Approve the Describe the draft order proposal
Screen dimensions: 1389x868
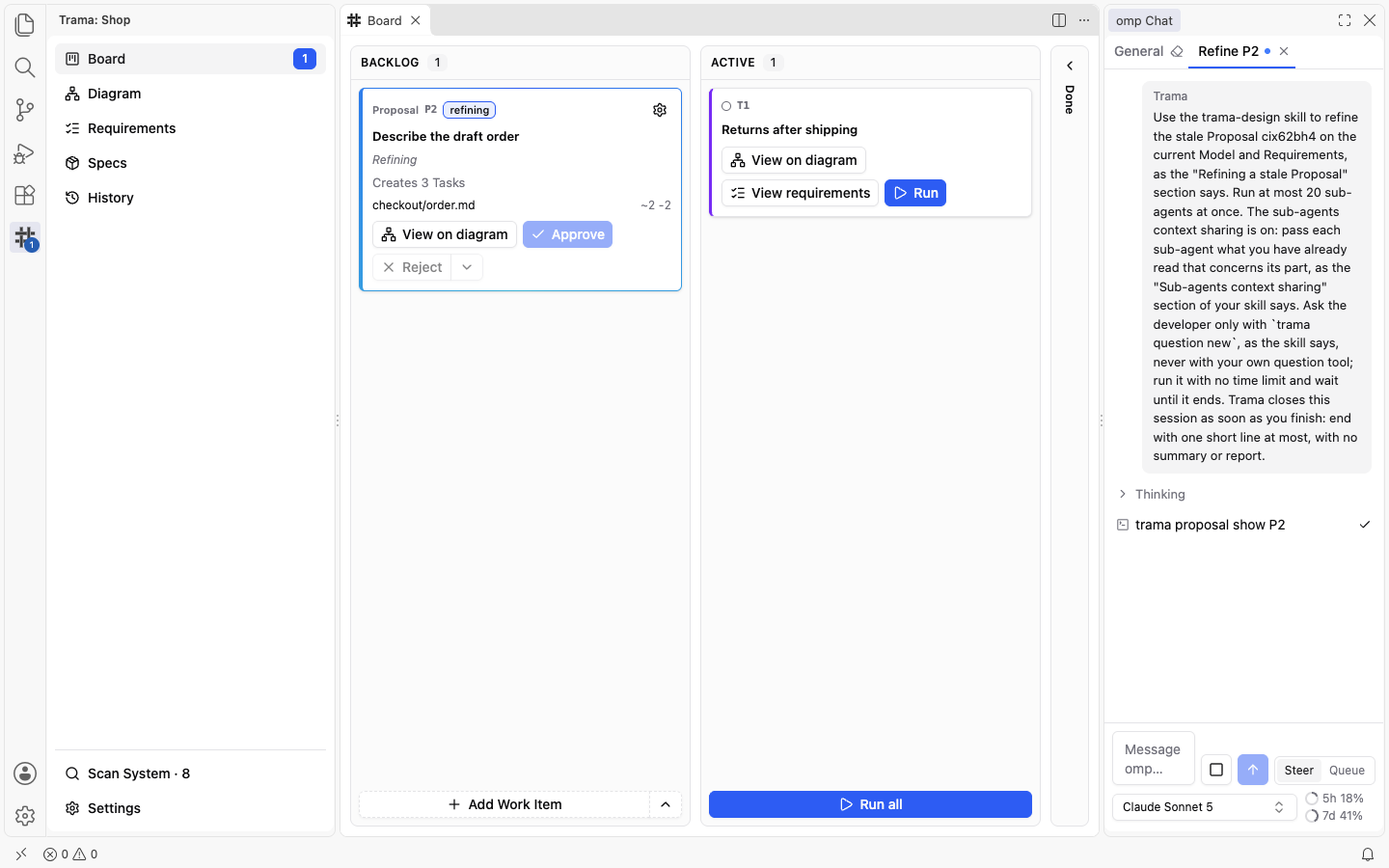[567, 234]
